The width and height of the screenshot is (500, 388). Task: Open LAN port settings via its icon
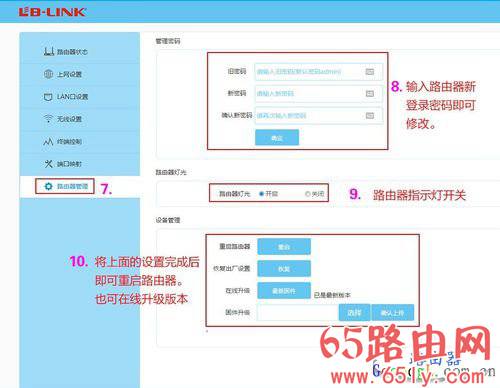48,97
